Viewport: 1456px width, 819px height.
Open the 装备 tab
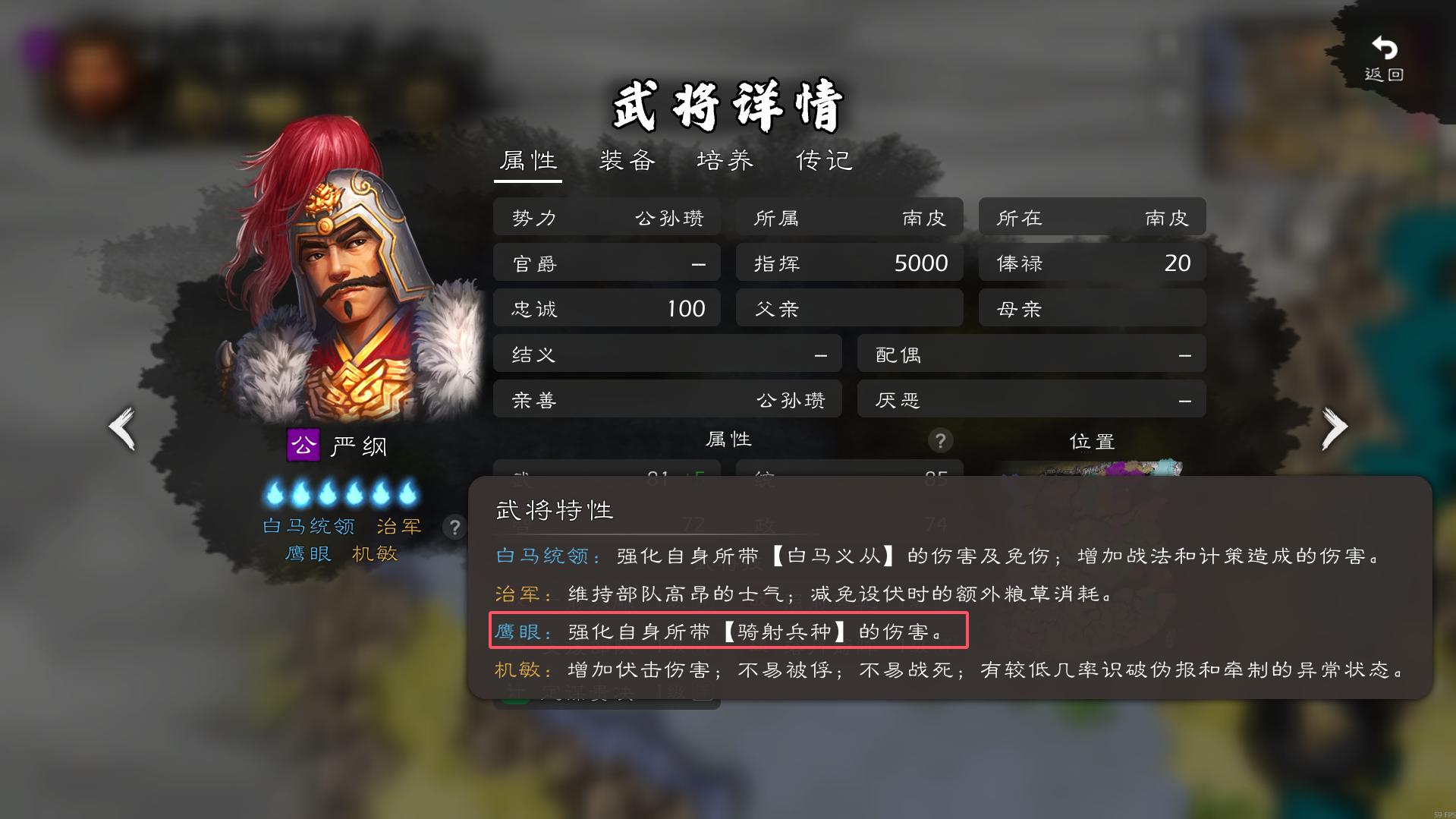pyautogui.click(x=627, y=161)
